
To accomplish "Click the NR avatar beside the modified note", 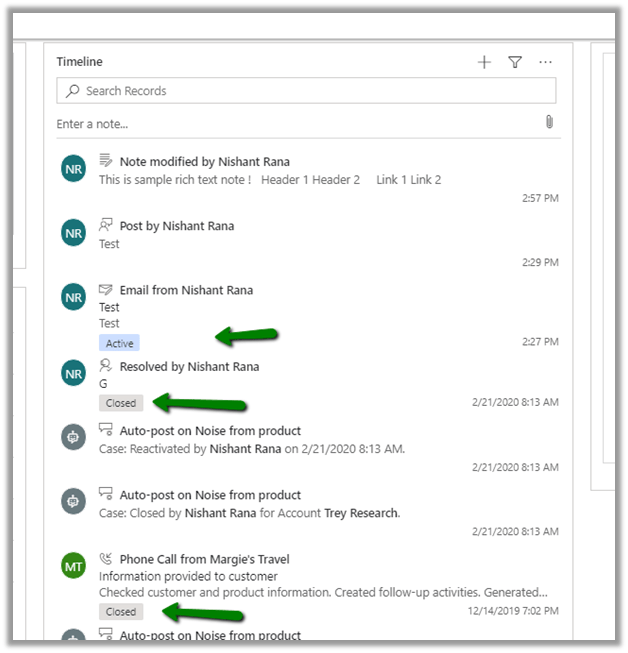I will point(73,169).
